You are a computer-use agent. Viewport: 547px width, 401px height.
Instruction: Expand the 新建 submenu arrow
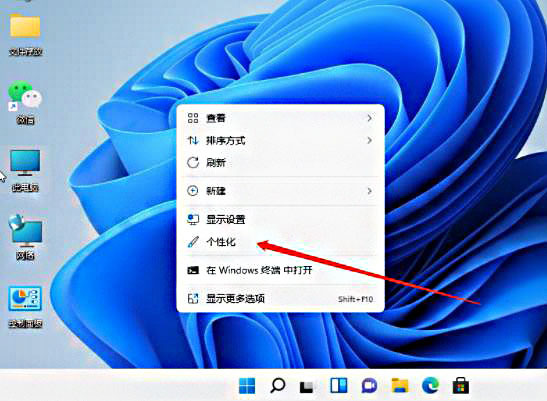coord(369,191)
